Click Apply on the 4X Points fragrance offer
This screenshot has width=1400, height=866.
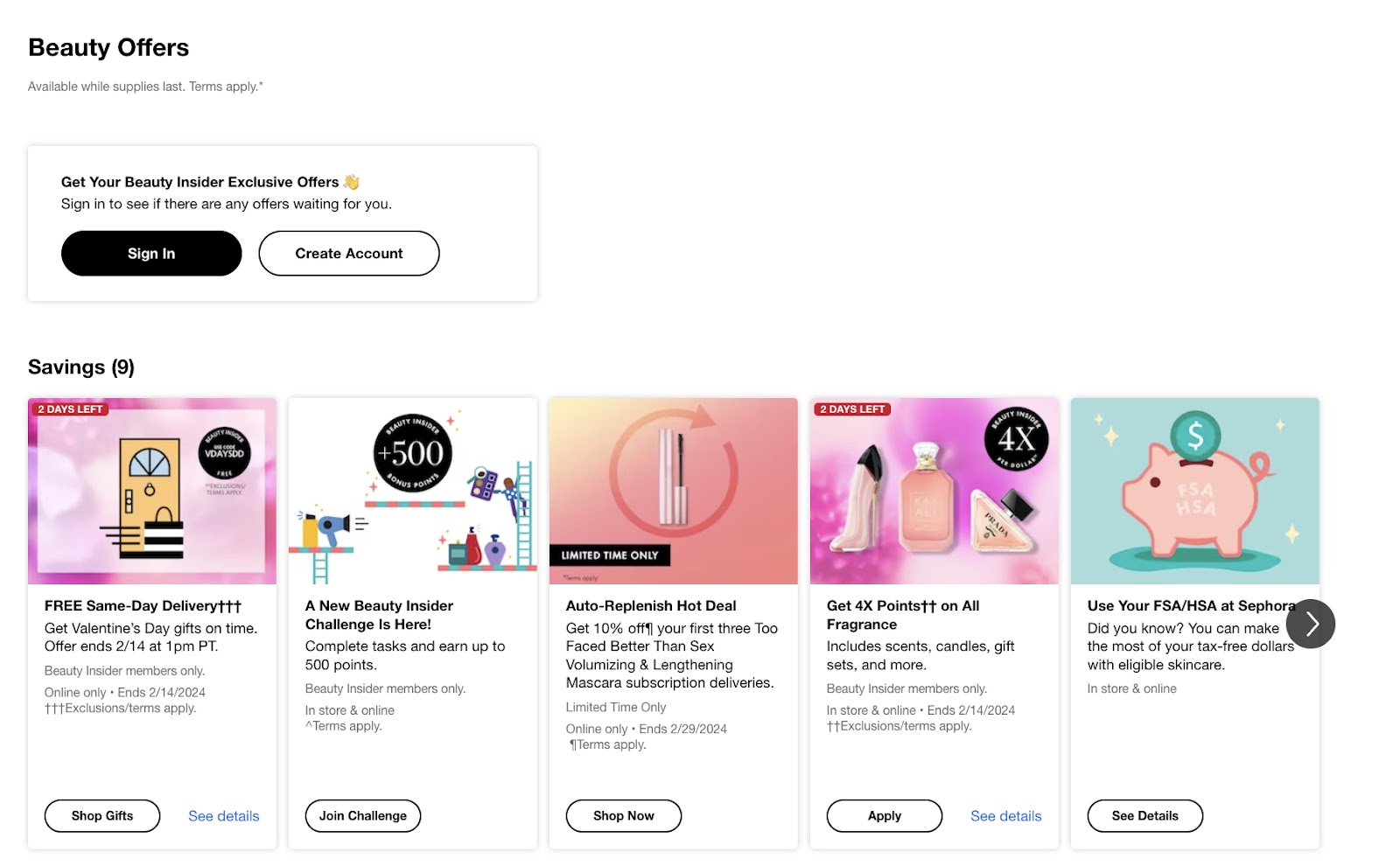click(x=884, y=815)
